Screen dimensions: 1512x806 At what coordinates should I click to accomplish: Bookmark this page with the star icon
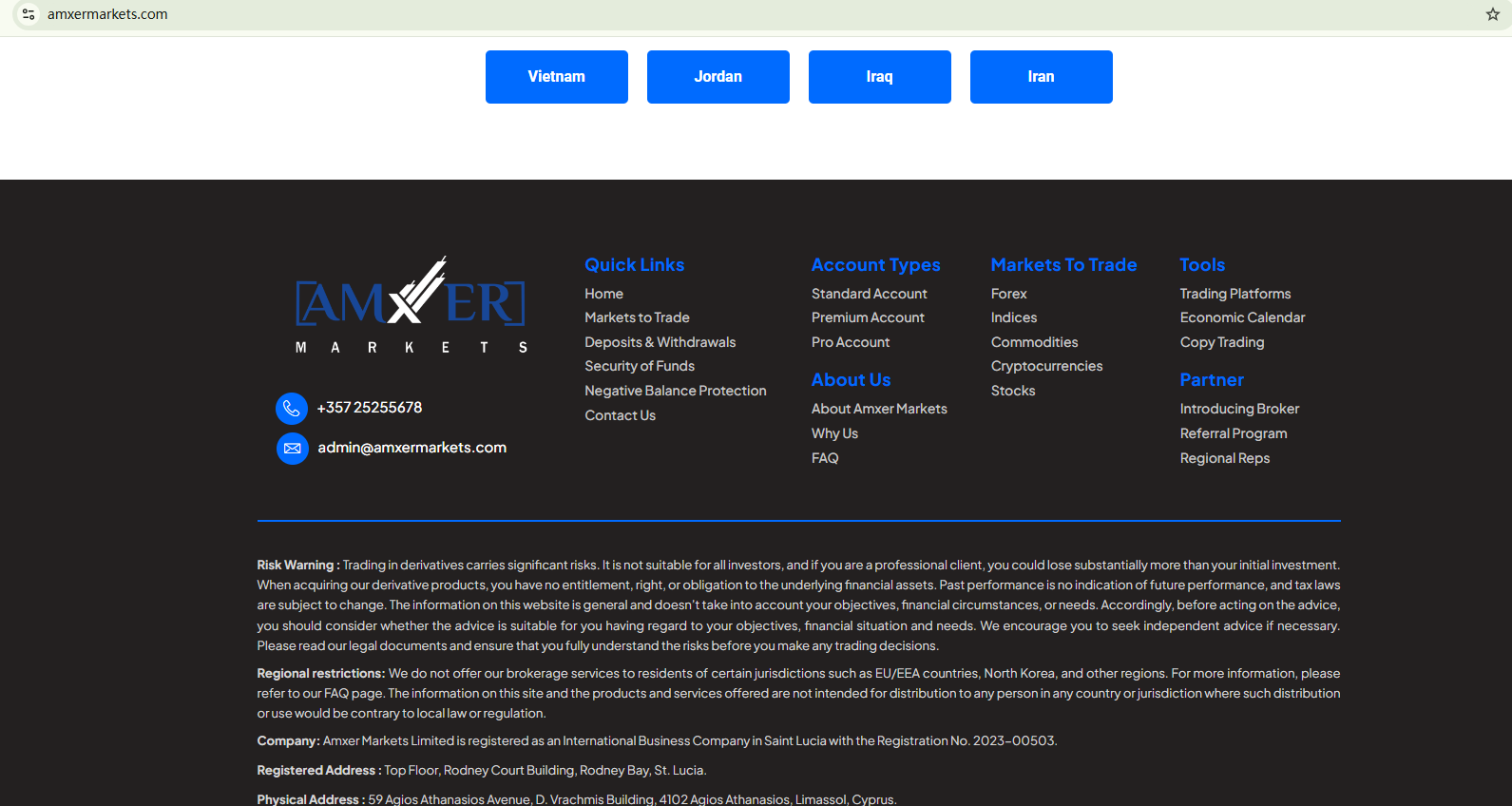pos(1492,14)
